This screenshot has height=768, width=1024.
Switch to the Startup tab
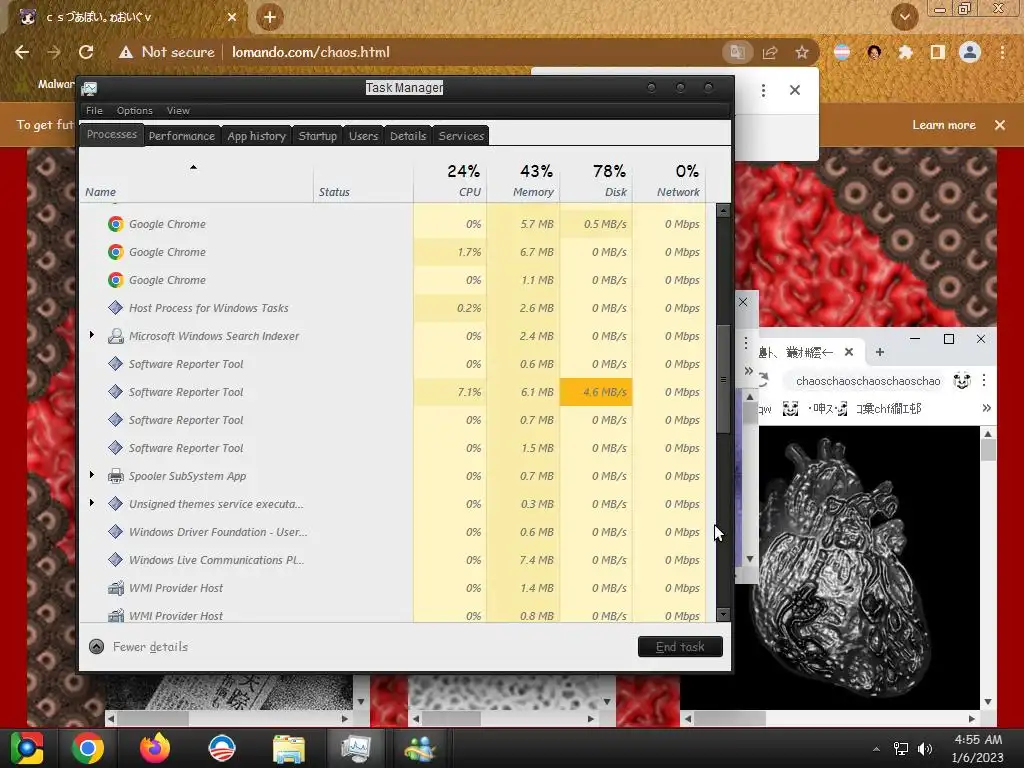317,136
